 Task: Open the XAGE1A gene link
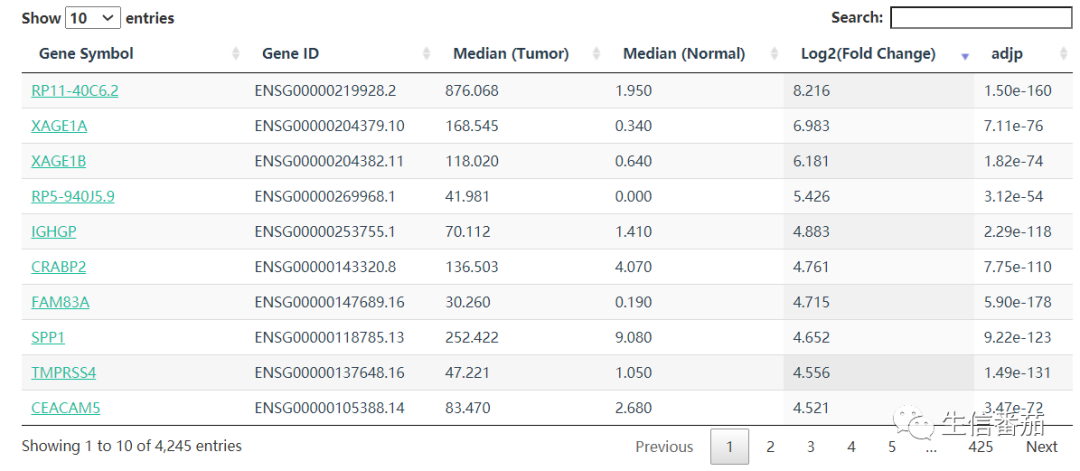pyautogui.click(x=59, y=126)
